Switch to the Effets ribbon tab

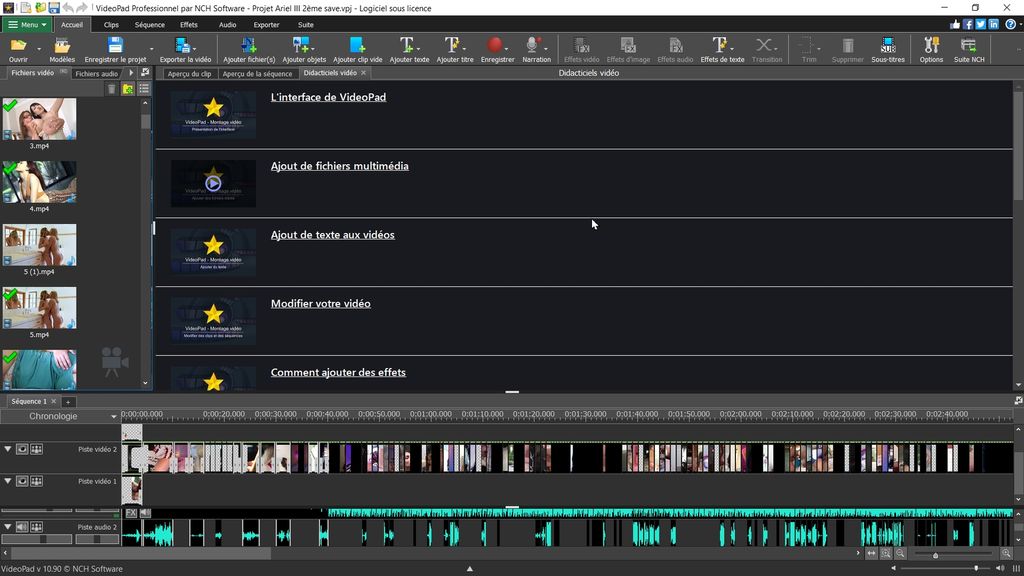(x=188, y=24)
